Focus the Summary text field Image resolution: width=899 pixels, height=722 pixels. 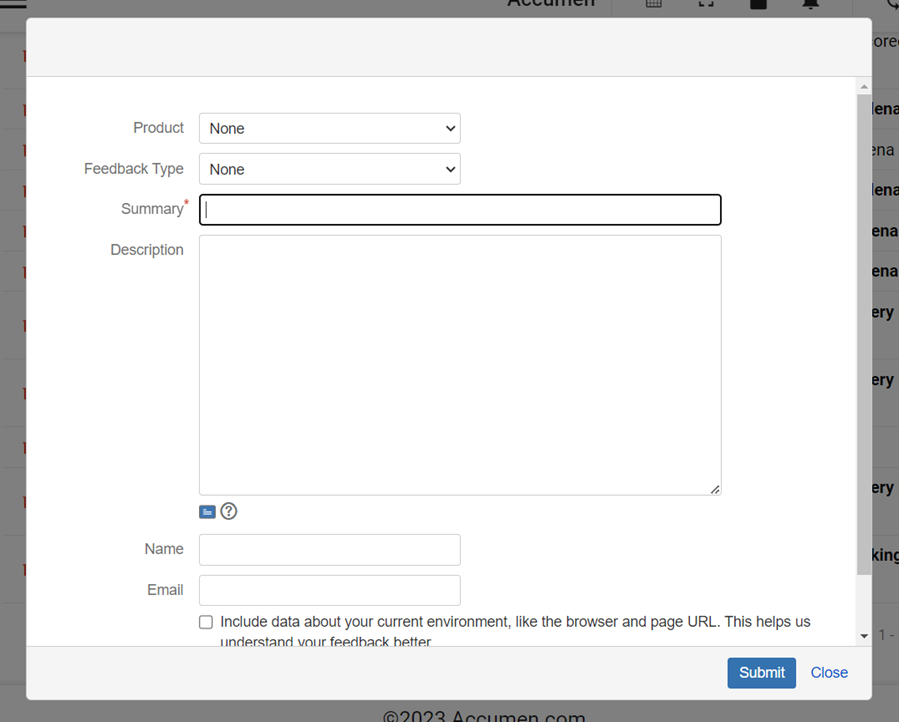pos(460,210)
